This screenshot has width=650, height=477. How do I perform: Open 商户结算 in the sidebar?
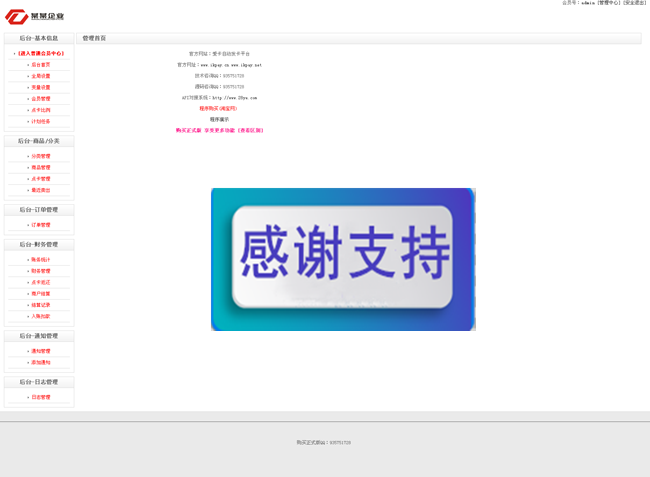(x=41, y=294)
